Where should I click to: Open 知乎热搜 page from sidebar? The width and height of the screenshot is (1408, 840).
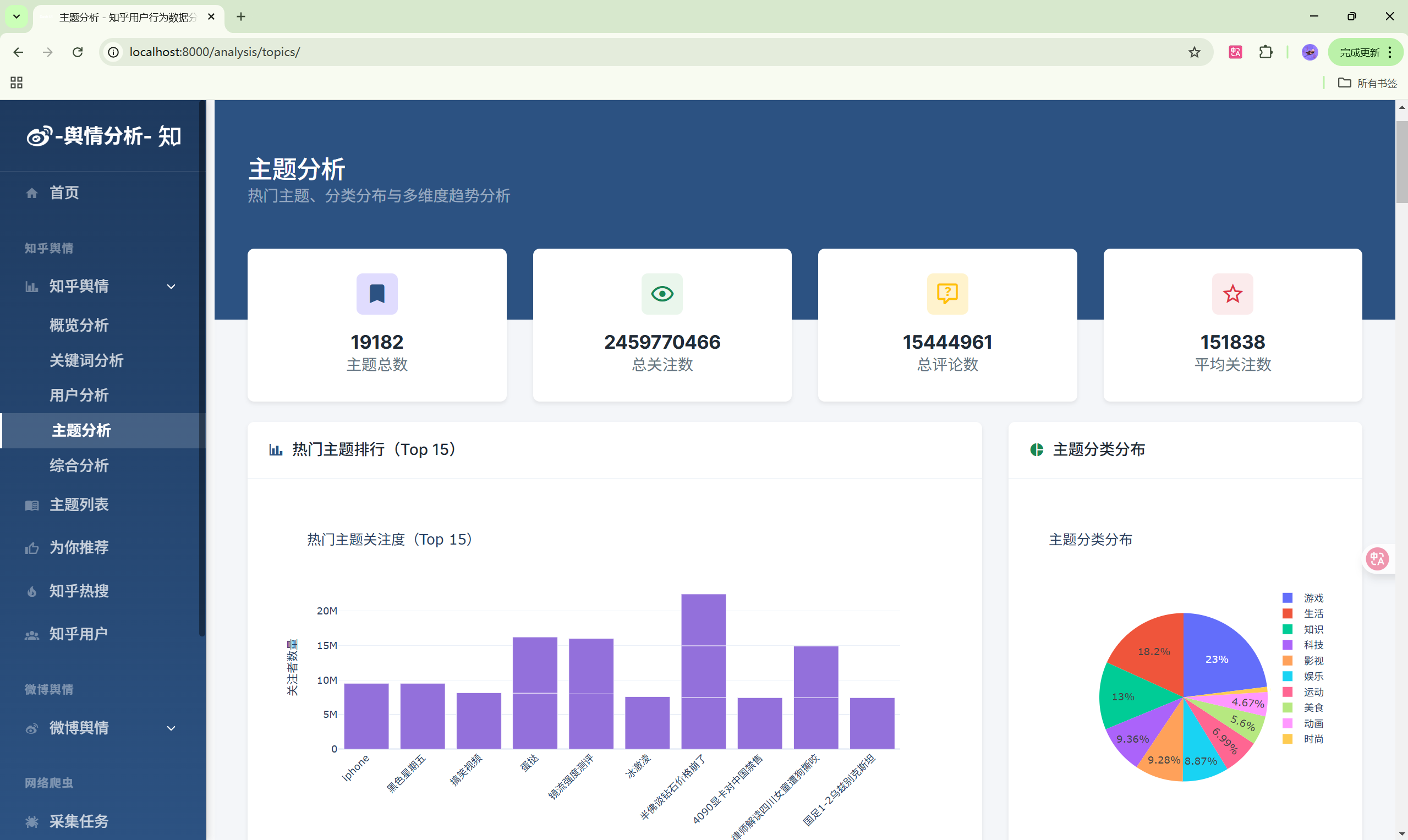coord(79,590)
